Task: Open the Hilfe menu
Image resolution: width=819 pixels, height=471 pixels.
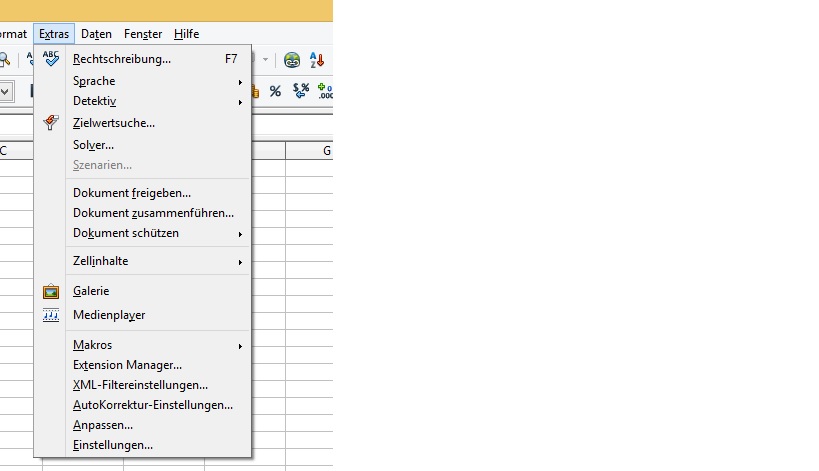Action: coord(186,34)
